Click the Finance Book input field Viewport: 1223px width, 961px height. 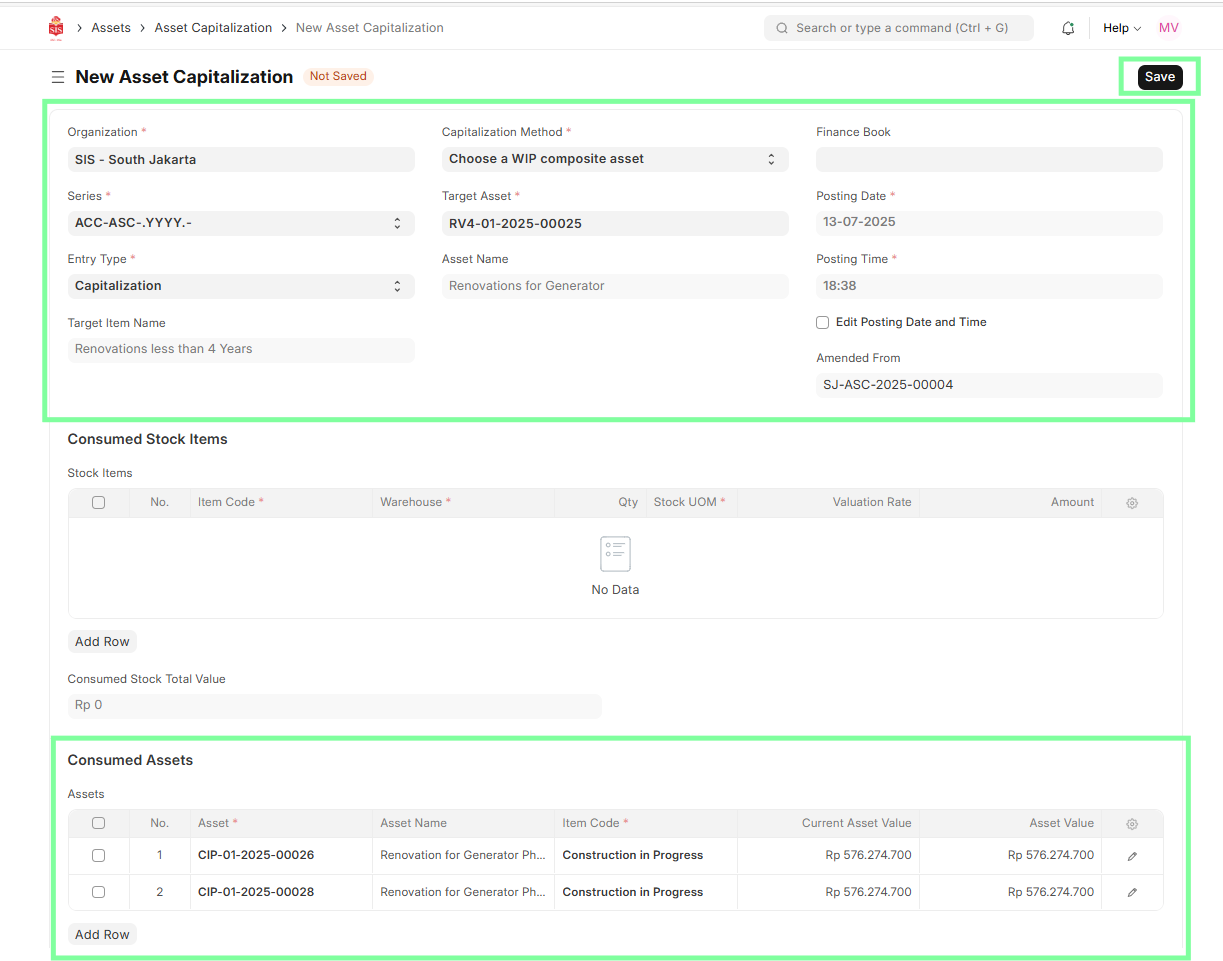(988, 160)
